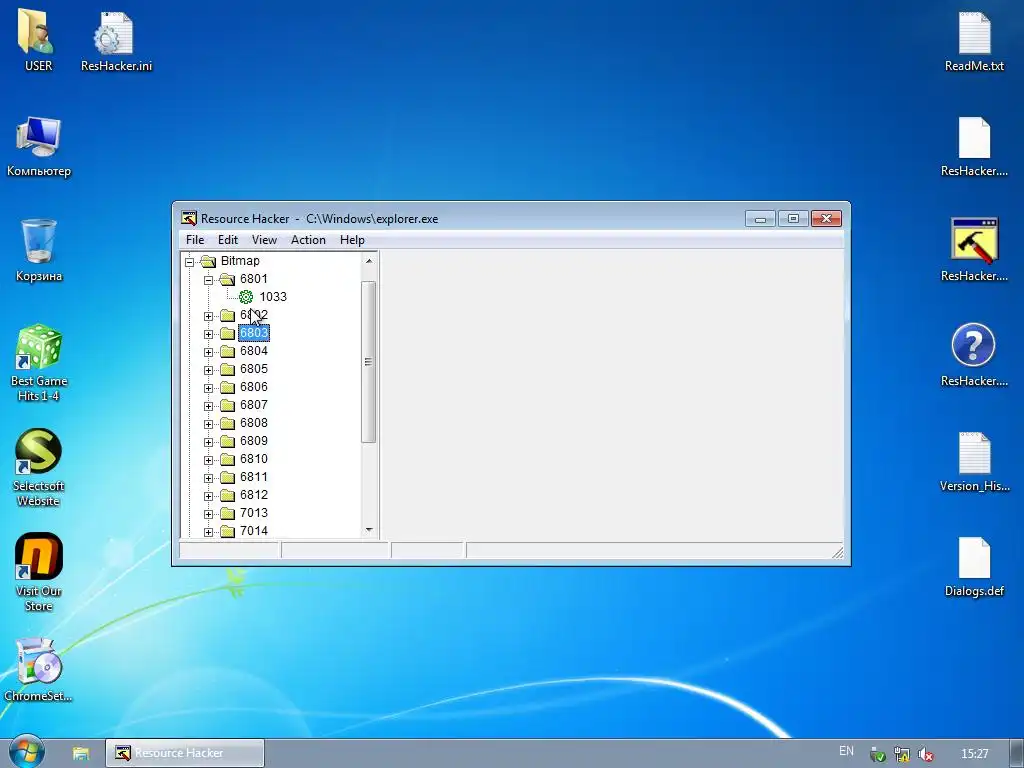Viewport: 1024px width, 768px height.
Task: Minimize the Resource Hacker window
Action: coord(760,219)
